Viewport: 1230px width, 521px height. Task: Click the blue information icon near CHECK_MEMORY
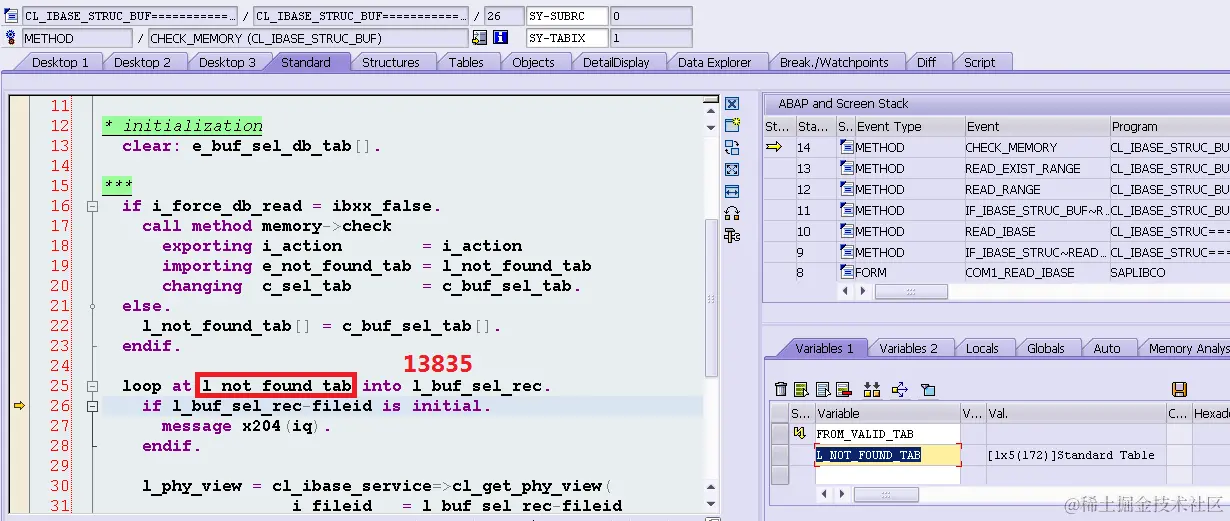501,38
